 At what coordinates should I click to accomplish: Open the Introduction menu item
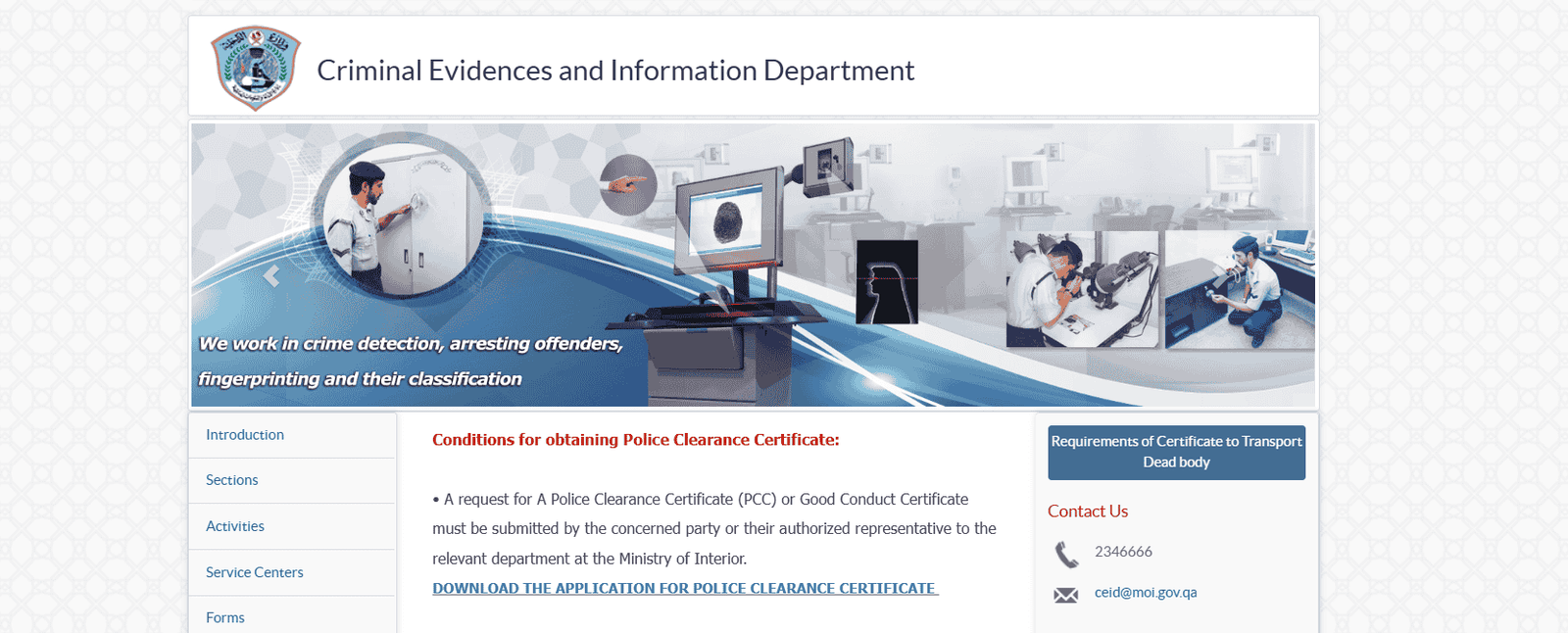pos(292,435)
